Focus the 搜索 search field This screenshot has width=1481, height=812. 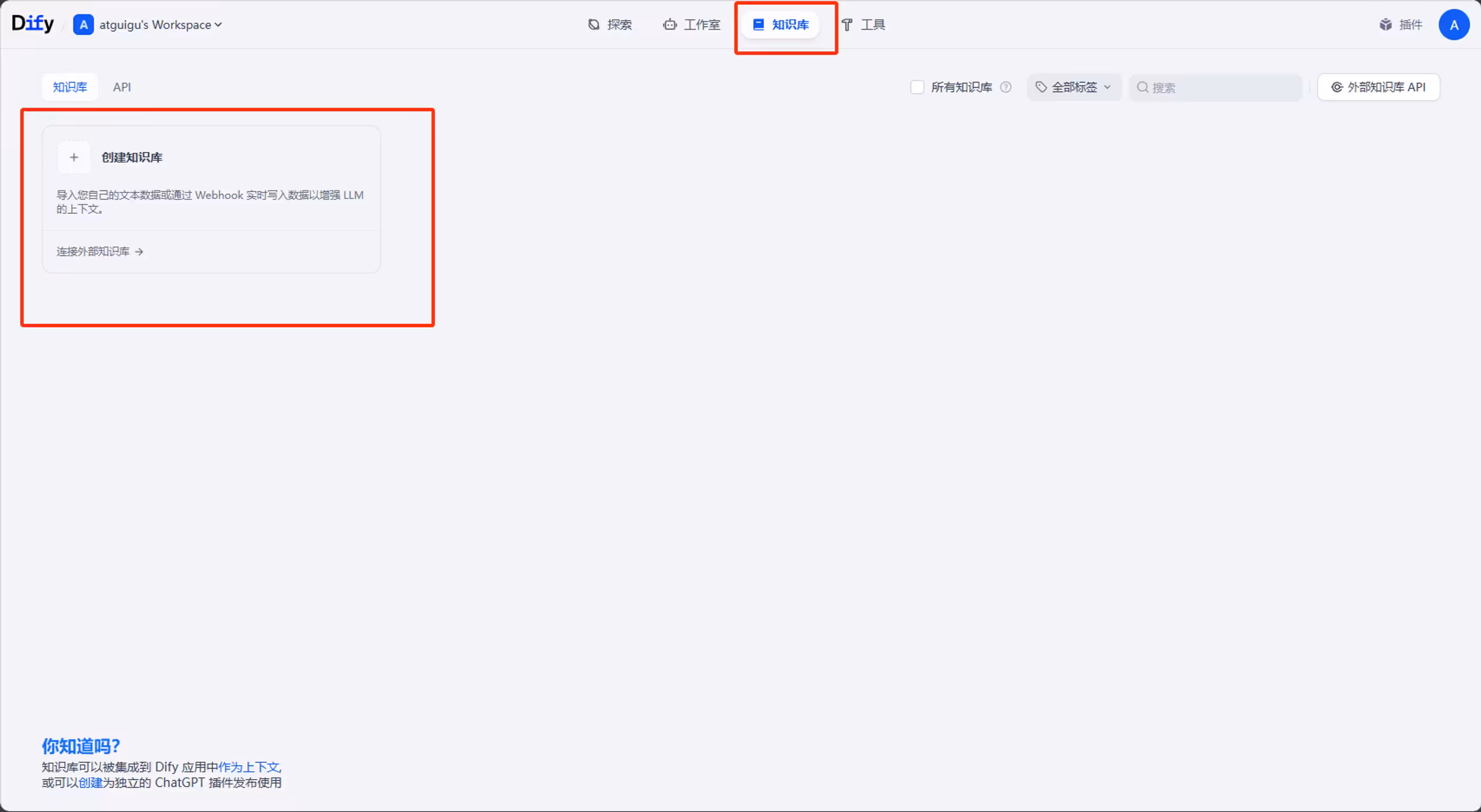coord(1215,87)
